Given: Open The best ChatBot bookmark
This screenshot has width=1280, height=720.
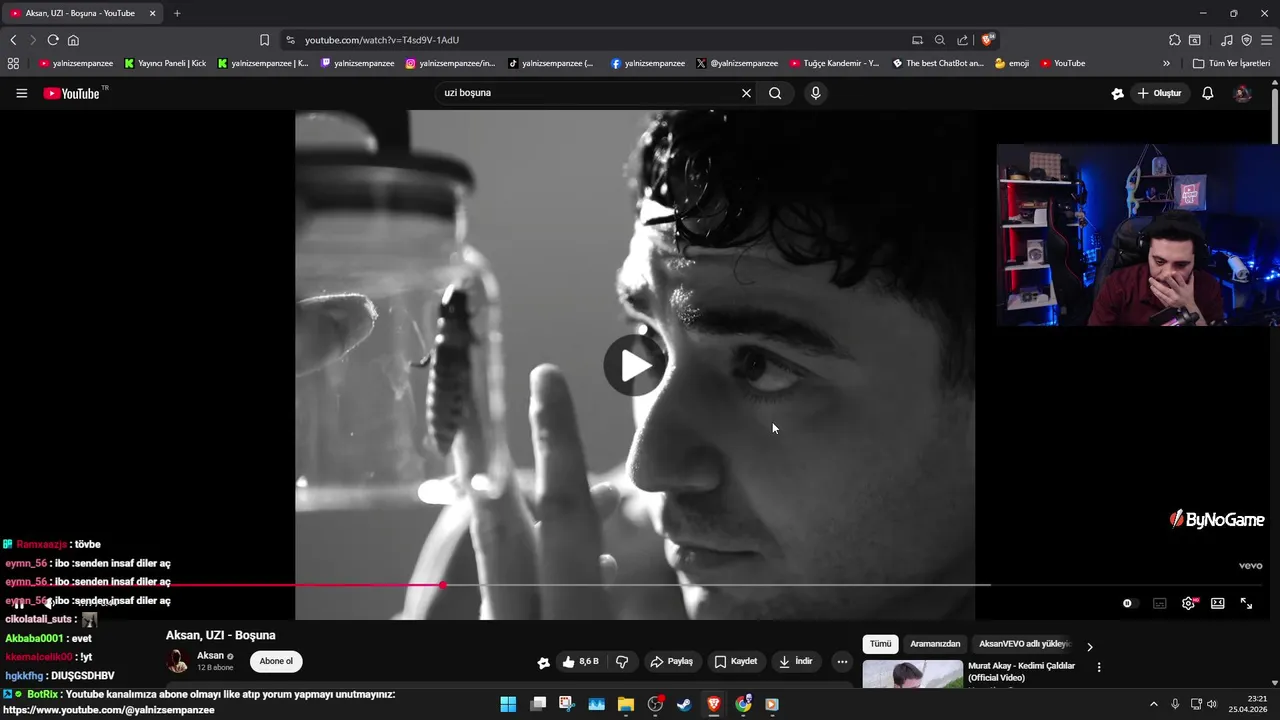Looking at the screenshot, I should pos(938,63).
